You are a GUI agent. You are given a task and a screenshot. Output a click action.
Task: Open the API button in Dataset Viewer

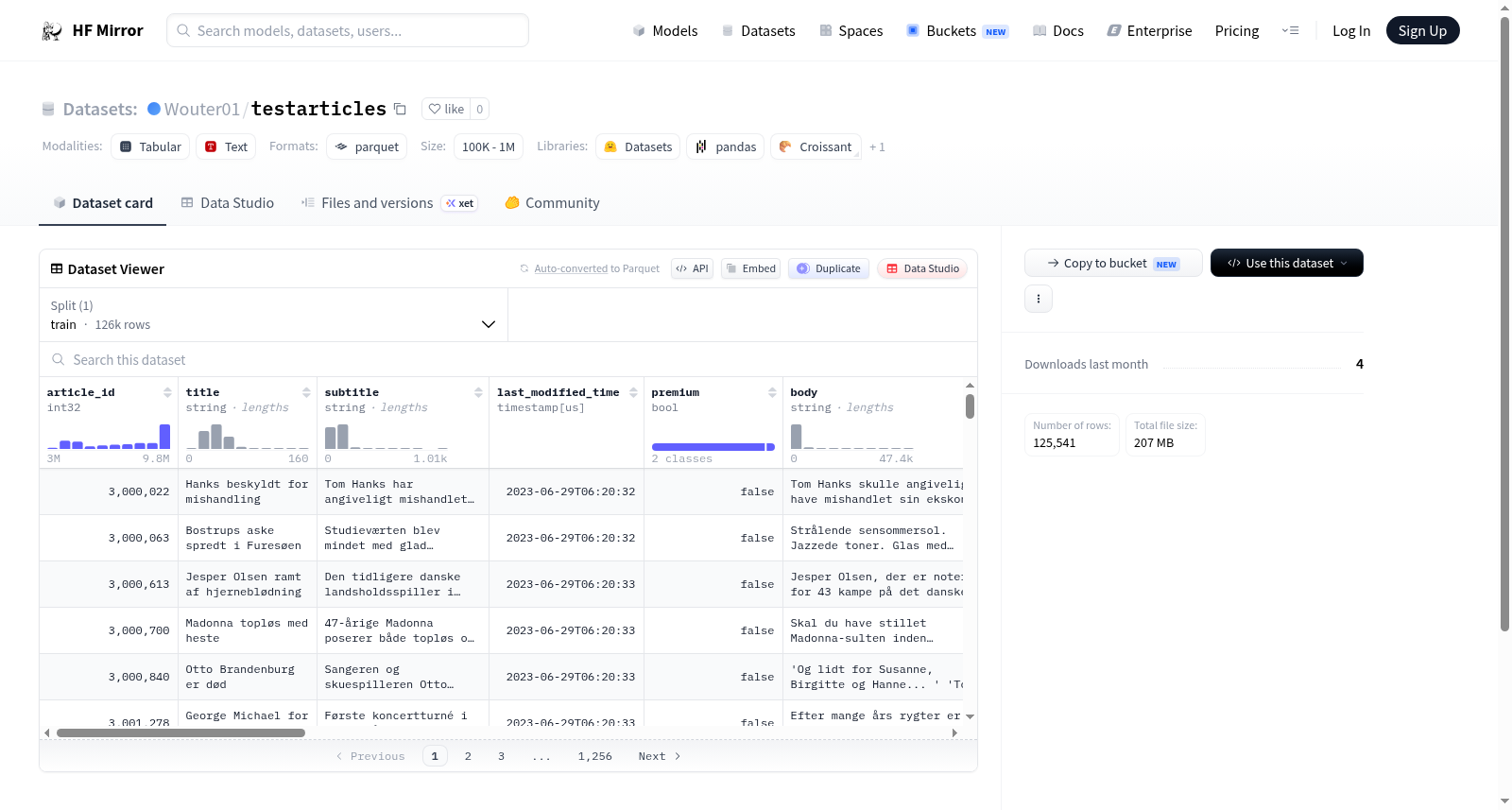pos(692,268)
